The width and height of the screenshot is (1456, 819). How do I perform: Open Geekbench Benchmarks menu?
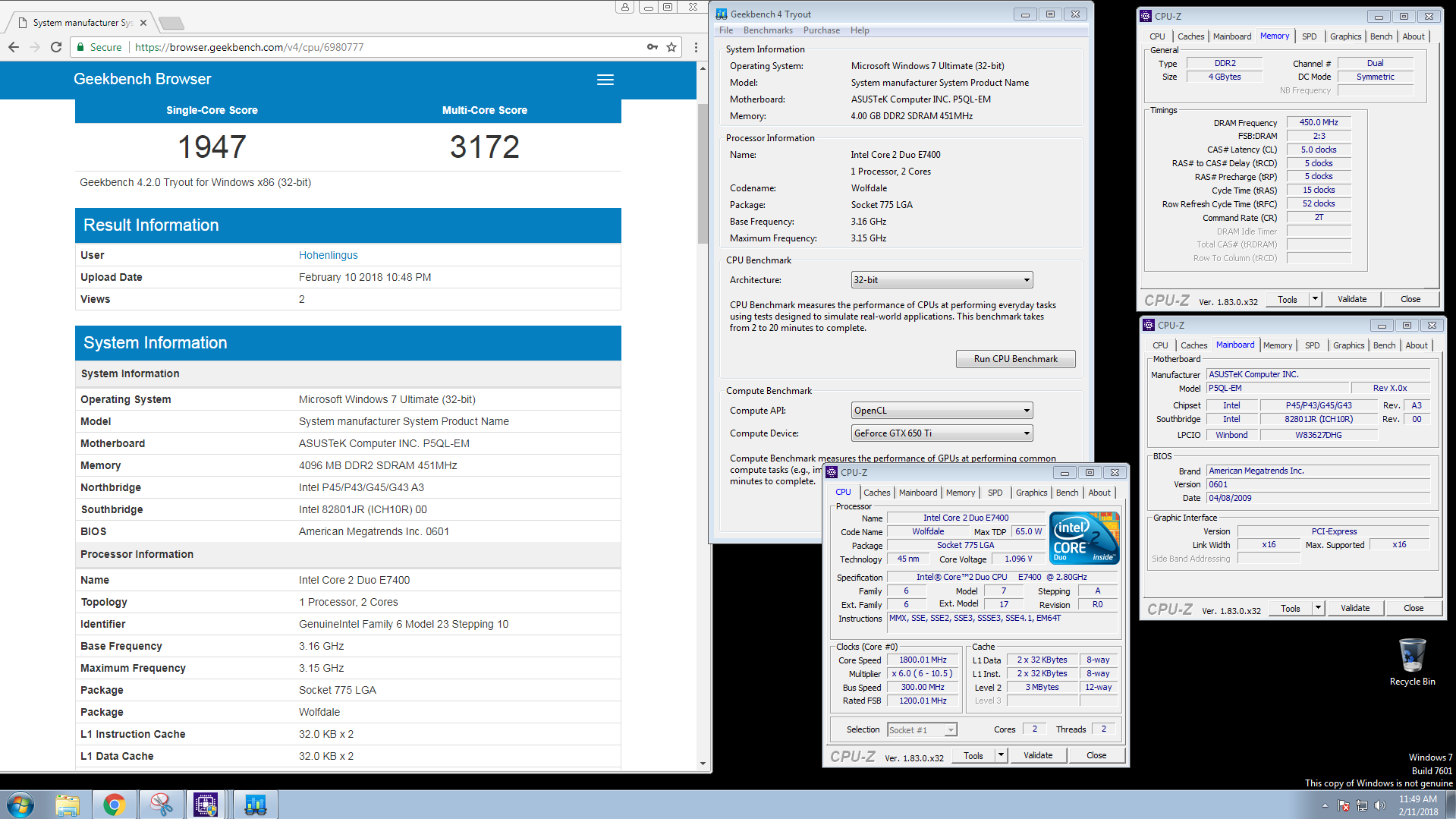click(x=768, y=30)
